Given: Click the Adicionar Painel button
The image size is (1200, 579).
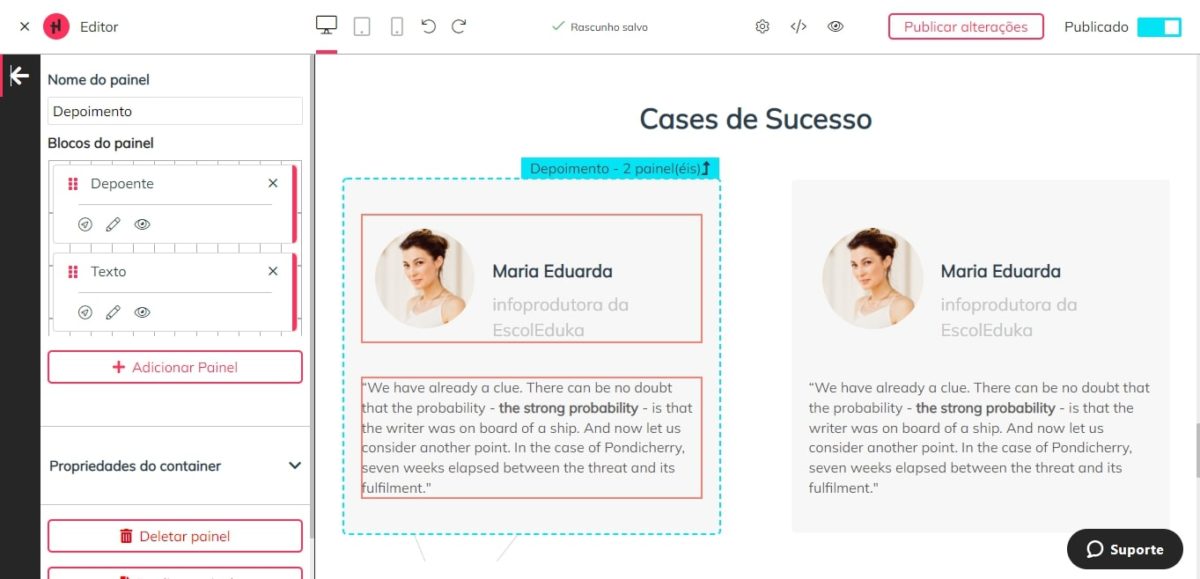Looking at the screenshot, I should [x=175, y=367].
